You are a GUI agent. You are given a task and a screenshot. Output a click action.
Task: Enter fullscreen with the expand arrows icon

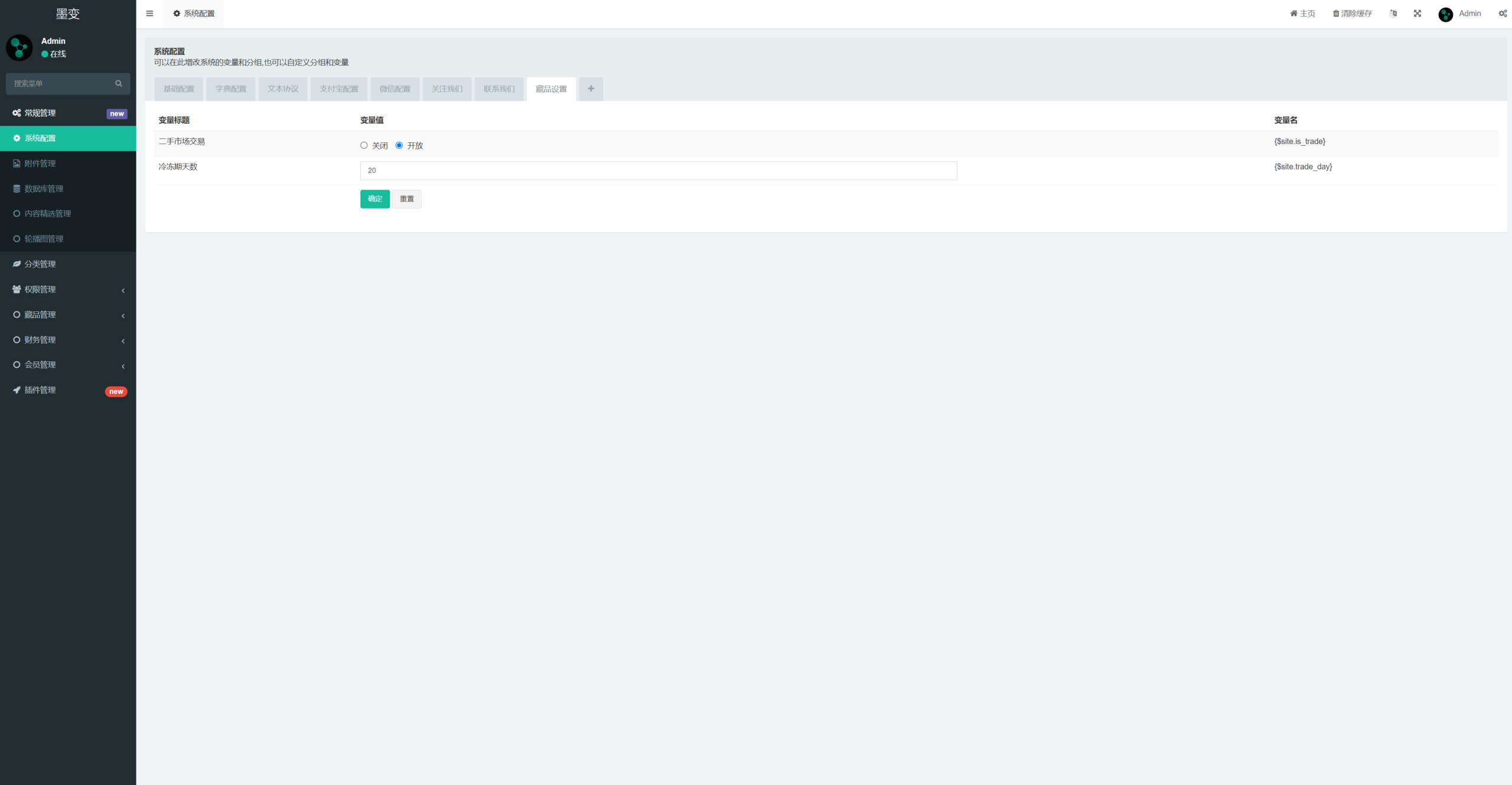click(1417, 14)
